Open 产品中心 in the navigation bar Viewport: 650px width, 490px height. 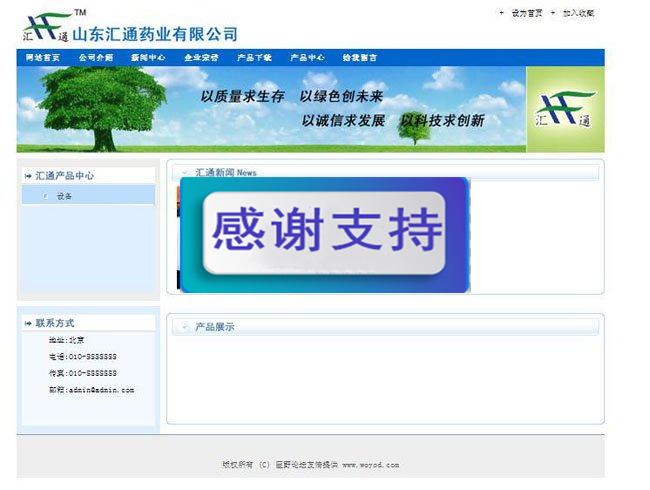[307, 58]
